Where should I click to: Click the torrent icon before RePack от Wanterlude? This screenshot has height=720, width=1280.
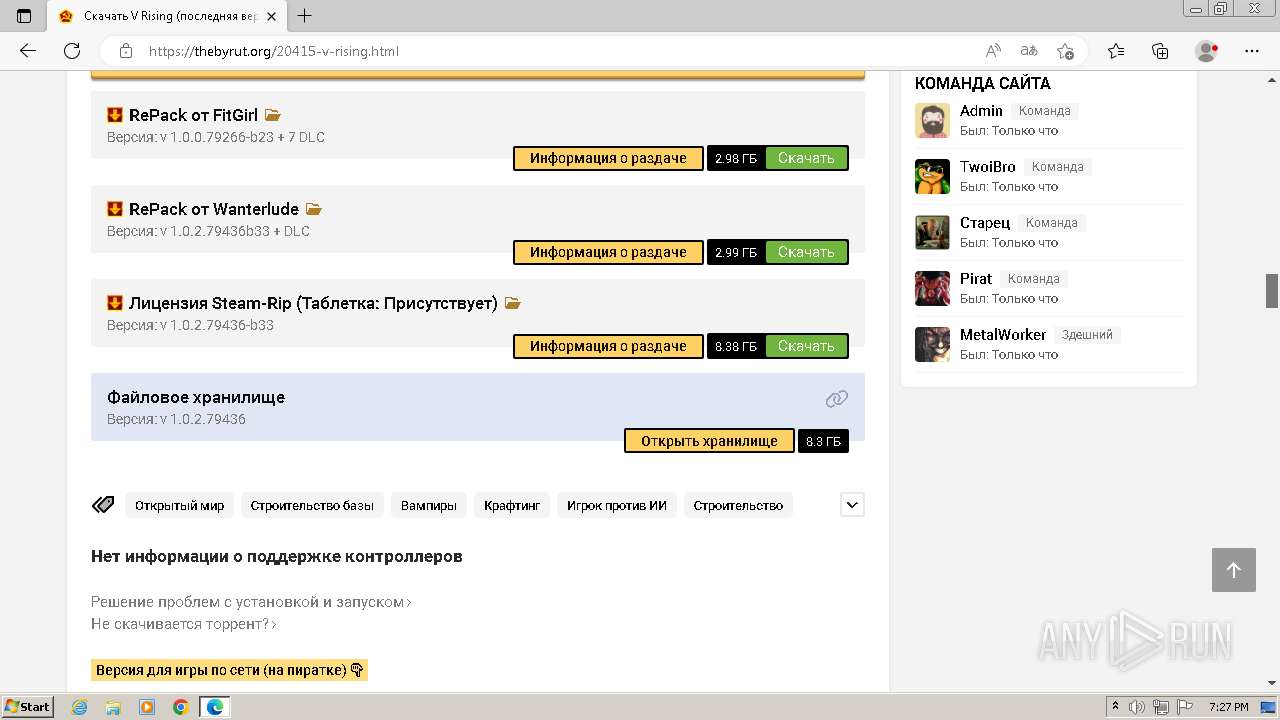click(115, 209)
